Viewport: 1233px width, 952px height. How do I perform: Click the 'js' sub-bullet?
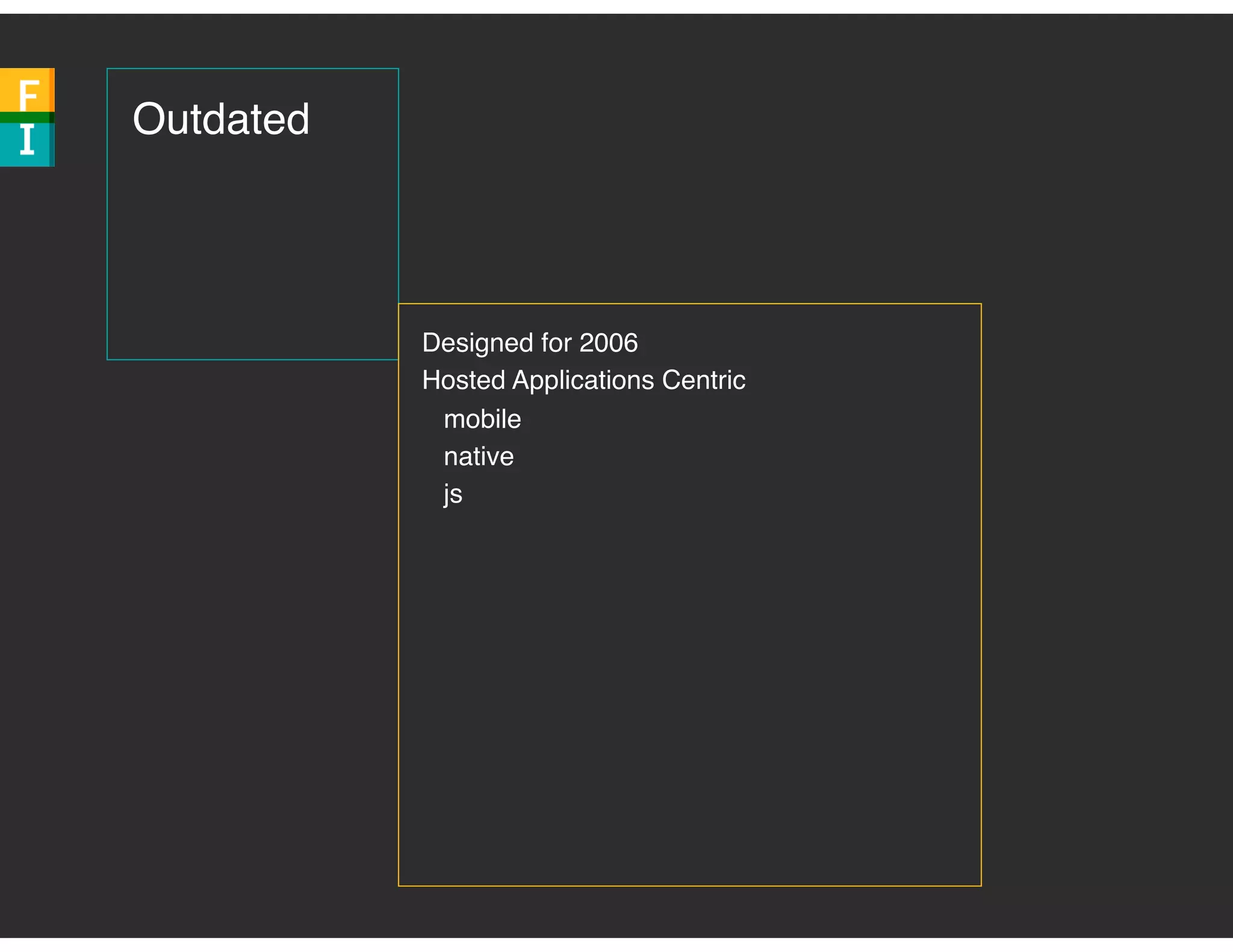tap(453, 494)
